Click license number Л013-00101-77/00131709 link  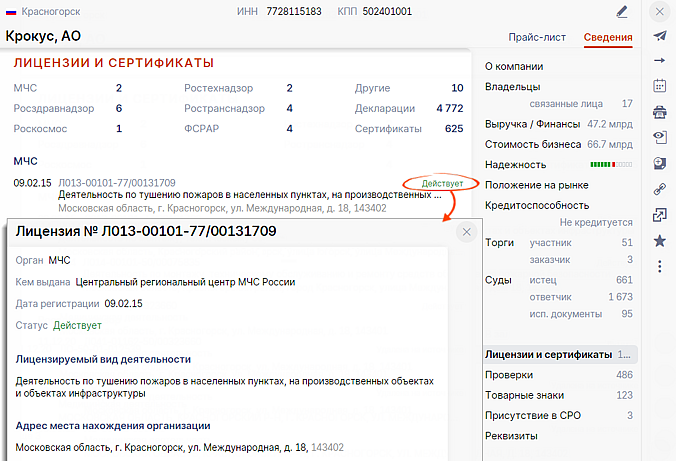117,183
